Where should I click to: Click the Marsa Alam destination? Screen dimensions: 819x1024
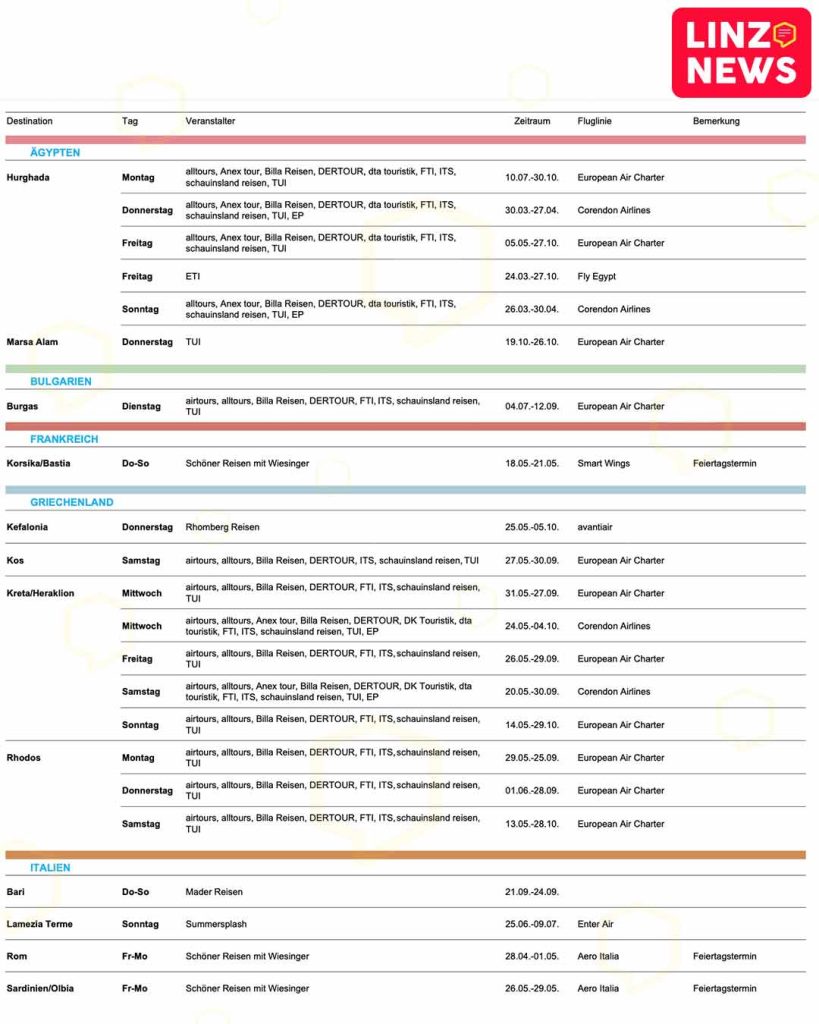click(32, 342)
